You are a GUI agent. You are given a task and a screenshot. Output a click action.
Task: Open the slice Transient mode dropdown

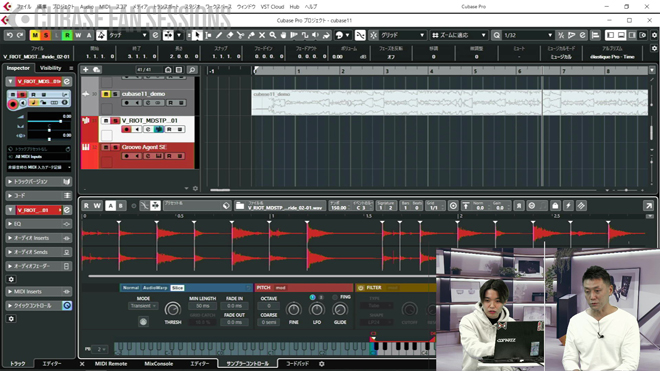pos(143,306)
